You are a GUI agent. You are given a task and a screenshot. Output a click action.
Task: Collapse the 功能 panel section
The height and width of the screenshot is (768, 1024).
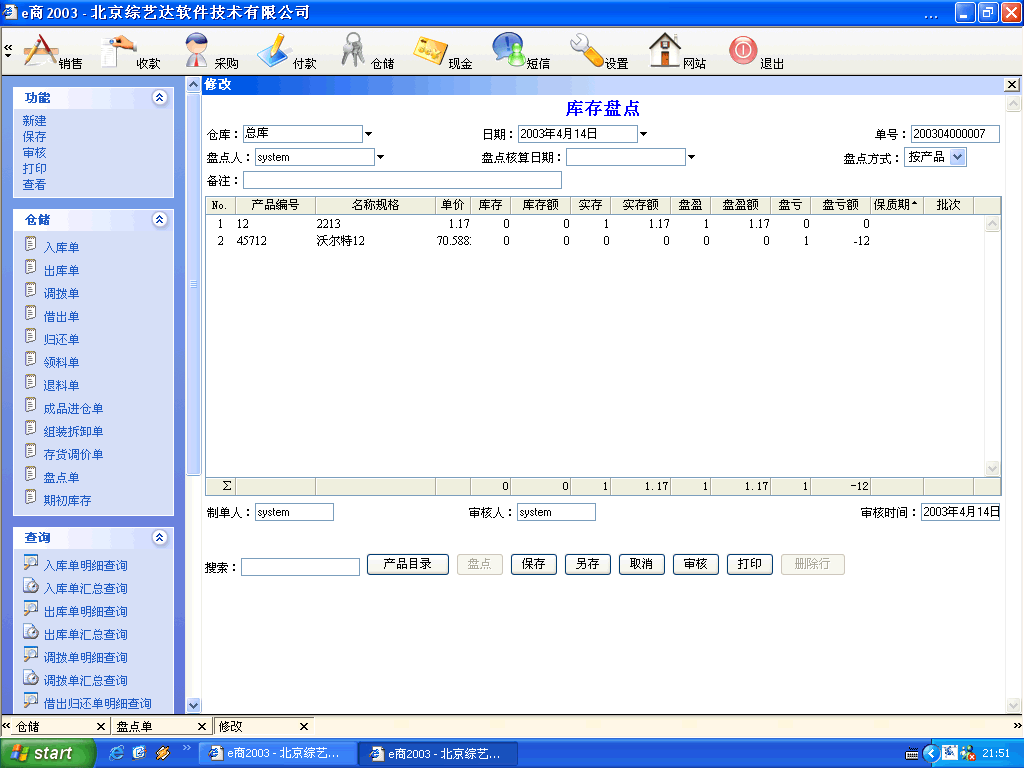coord(159,98)
